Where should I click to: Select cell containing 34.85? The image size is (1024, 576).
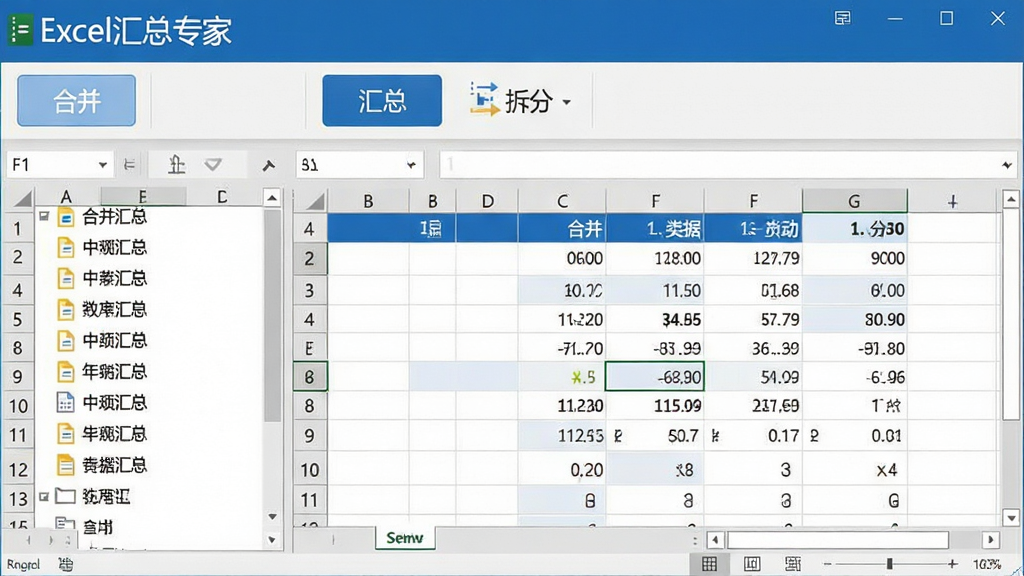click(655, 319)
